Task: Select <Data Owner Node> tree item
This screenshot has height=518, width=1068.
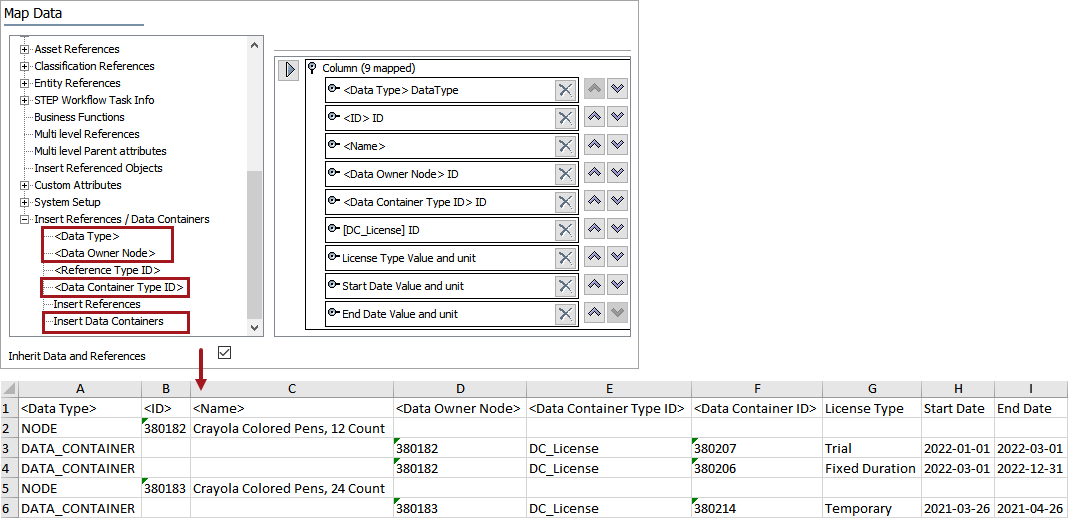Action: pos(105,253)
